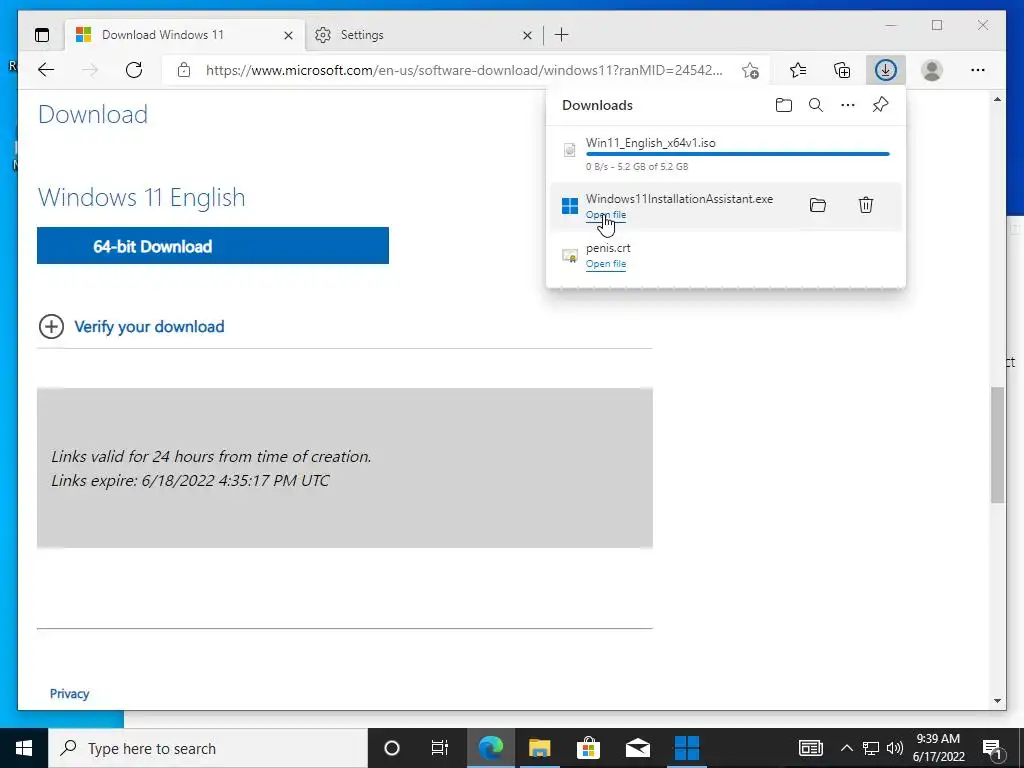
Task: Delete Windows11InstallationAssistant.exe download entry
Action: pyautogui.click(x=865, y=205)
